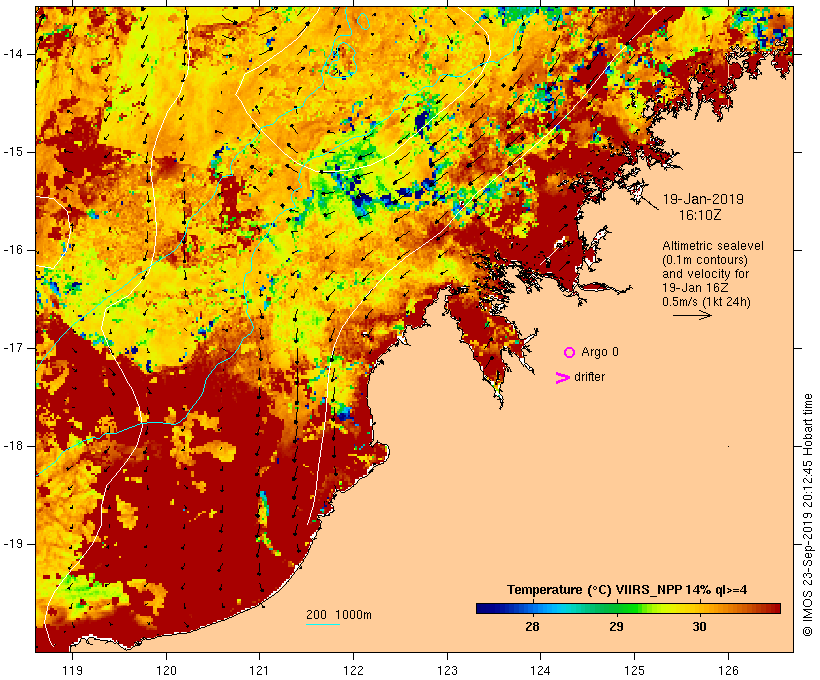Click the '123' longitude axis label
Screen dimensions: 820x680
pos(447,670)
